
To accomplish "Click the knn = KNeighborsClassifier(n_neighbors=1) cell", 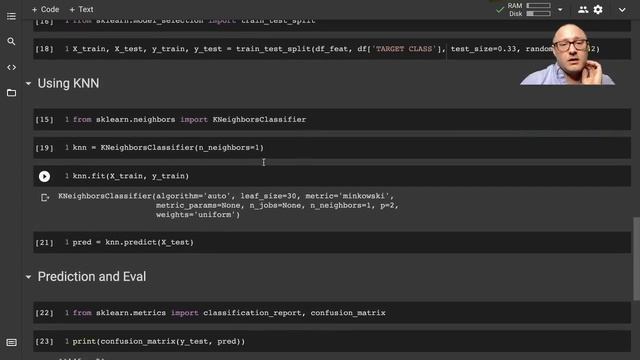I will click(x=332, y=148).
